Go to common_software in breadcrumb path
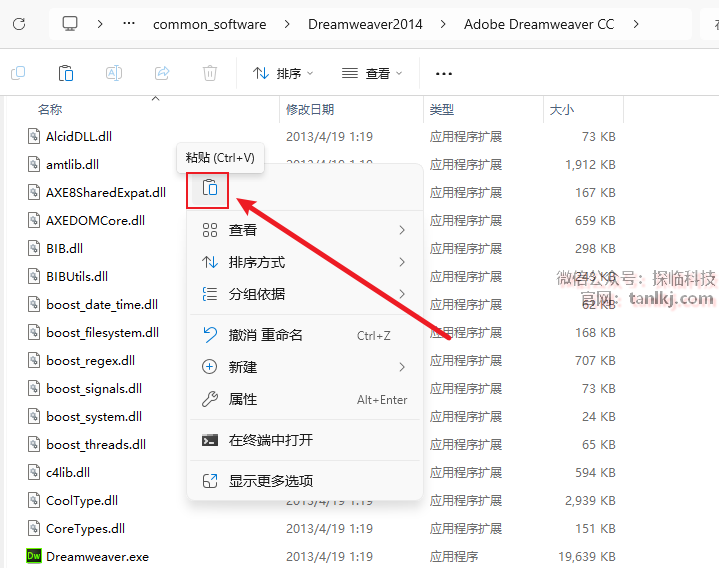This screenshot has width=719, height=568. coord(210,24)
